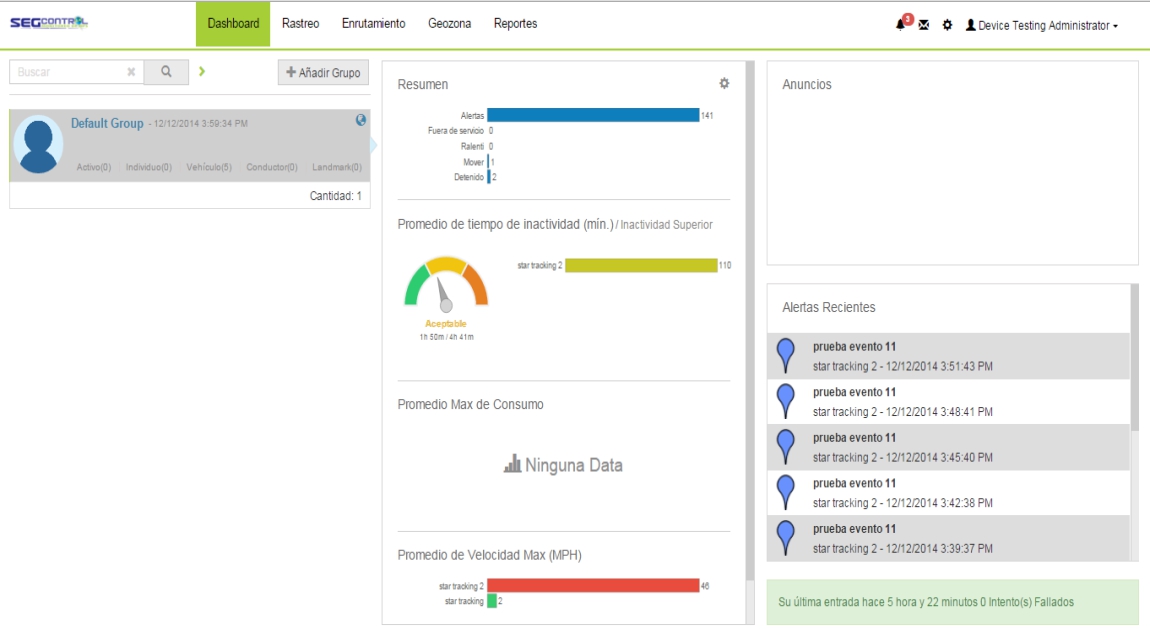The width and height of the screenshot is (1150, 629).
Task: Open the Geozona menu
Action: click(449, 24)
